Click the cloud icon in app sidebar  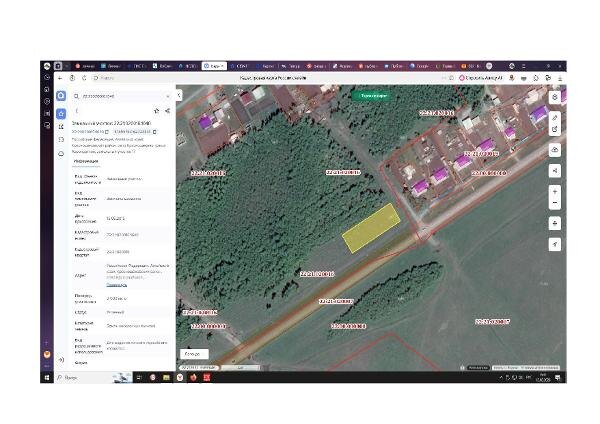[x=61, y=153]
